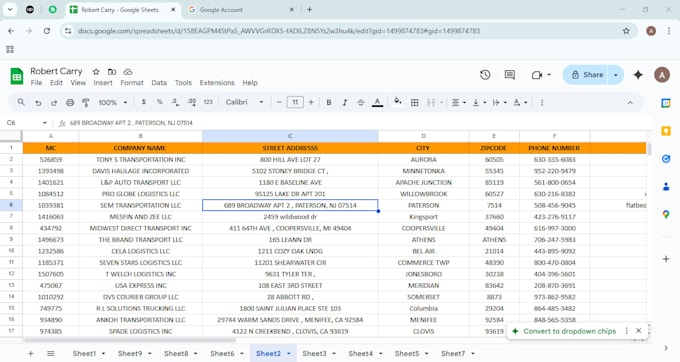Toggle strikethrough formatting

(360, 103)
